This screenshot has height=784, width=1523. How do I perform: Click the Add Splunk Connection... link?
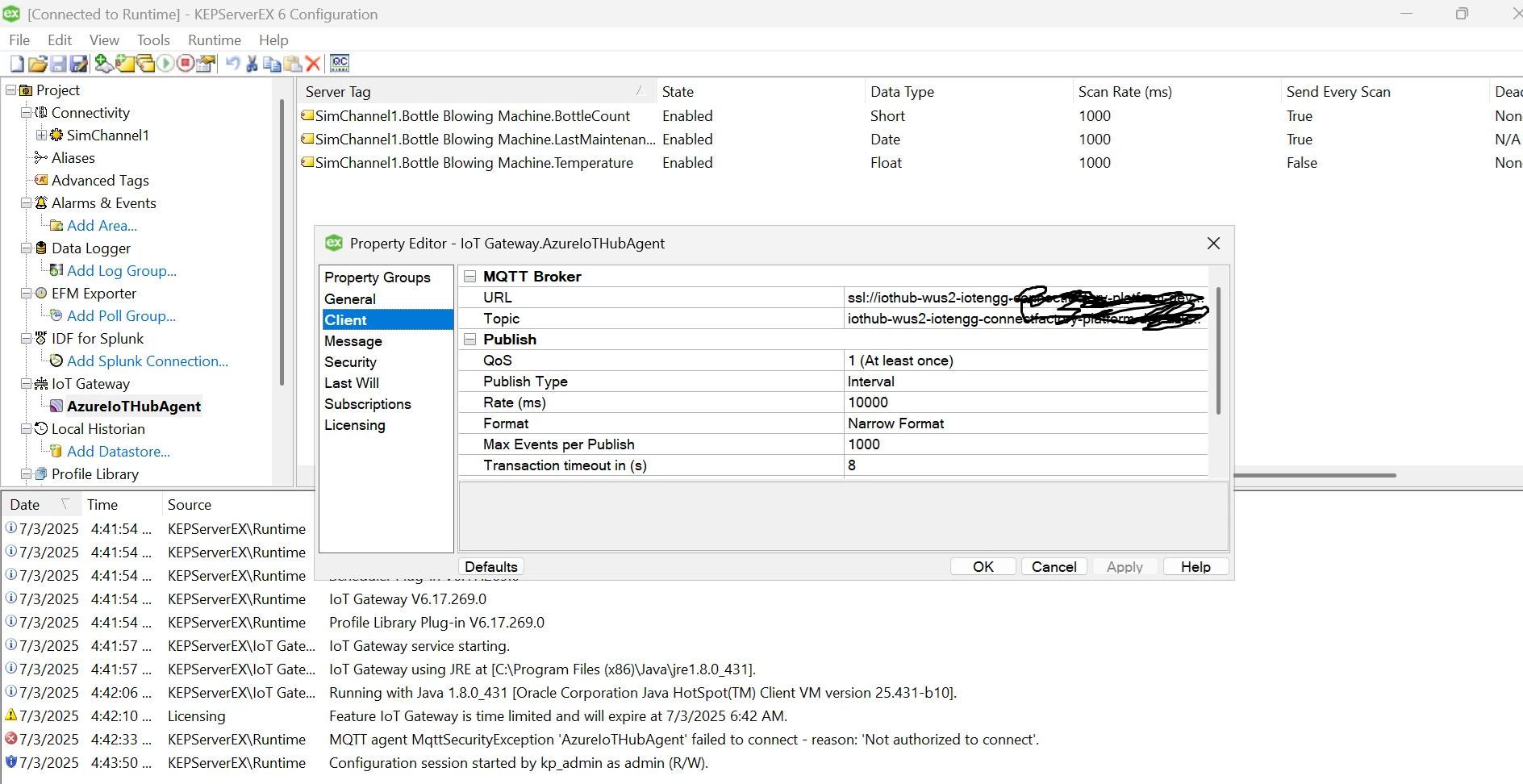(x=148, y=361)
